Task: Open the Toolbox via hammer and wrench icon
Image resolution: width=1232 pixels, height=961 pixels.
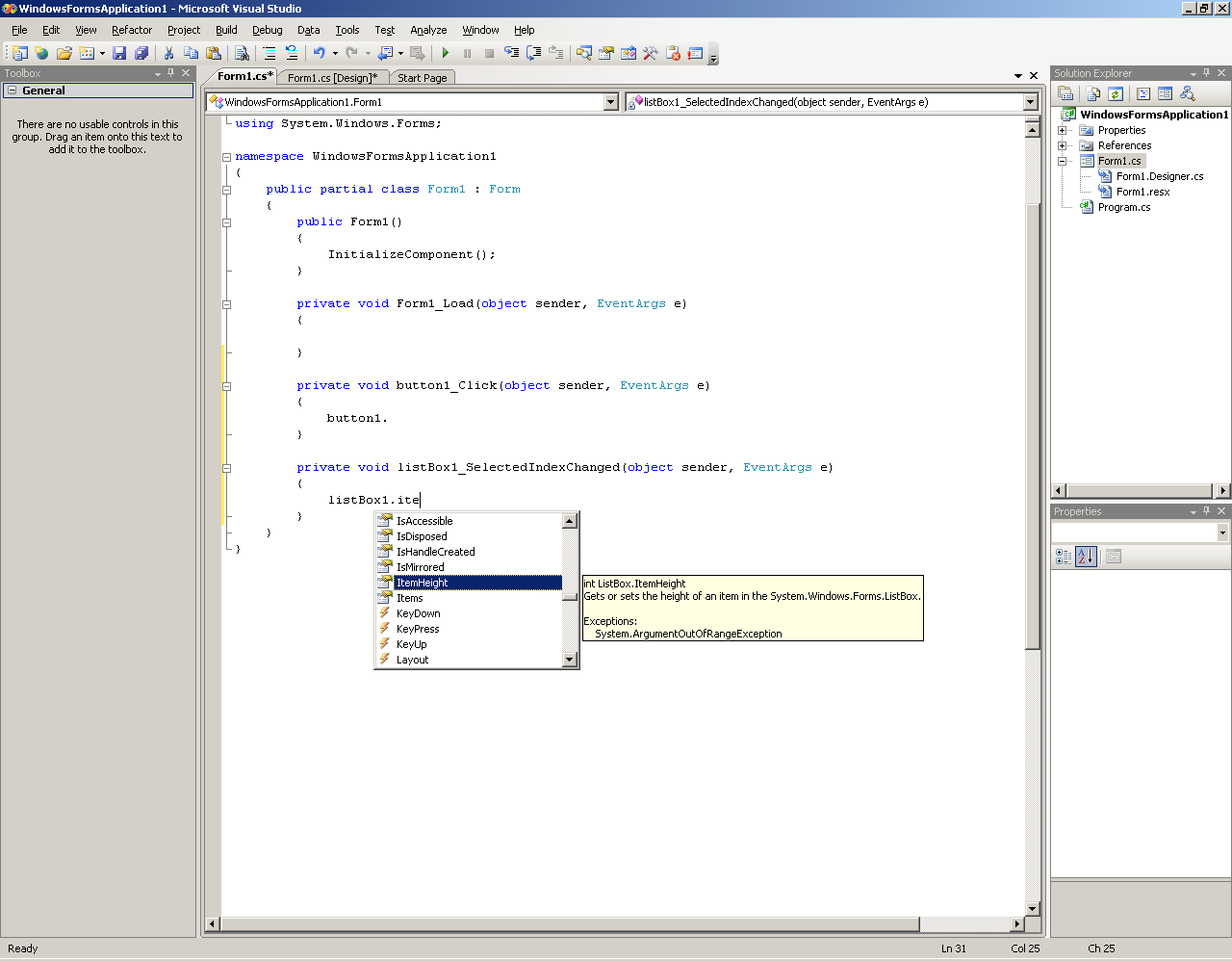Action: coord(651,53)
